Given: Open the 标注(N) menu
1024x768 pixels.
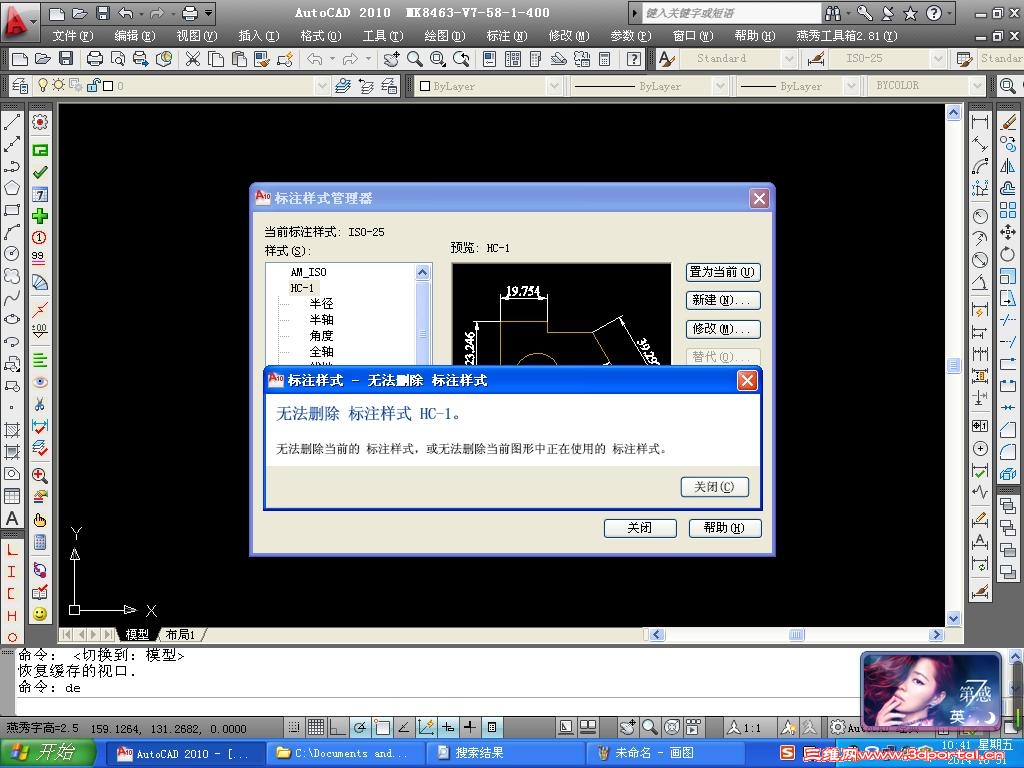Looking at the screenshot, I should pyautogui.click(x=507, y=36).
